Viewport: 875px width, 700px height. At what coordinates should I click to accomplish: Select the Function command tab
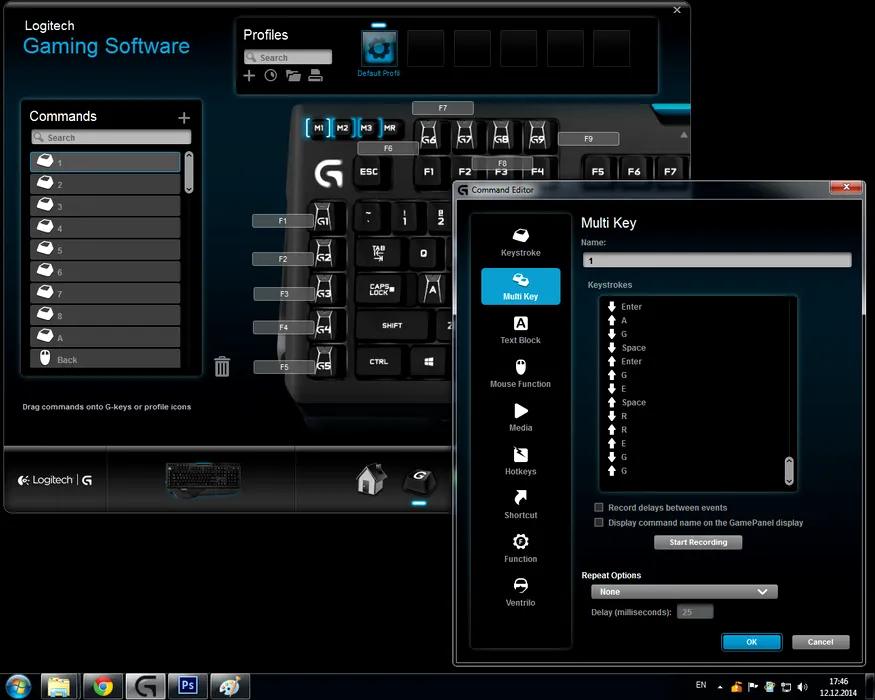coord(520,548)
